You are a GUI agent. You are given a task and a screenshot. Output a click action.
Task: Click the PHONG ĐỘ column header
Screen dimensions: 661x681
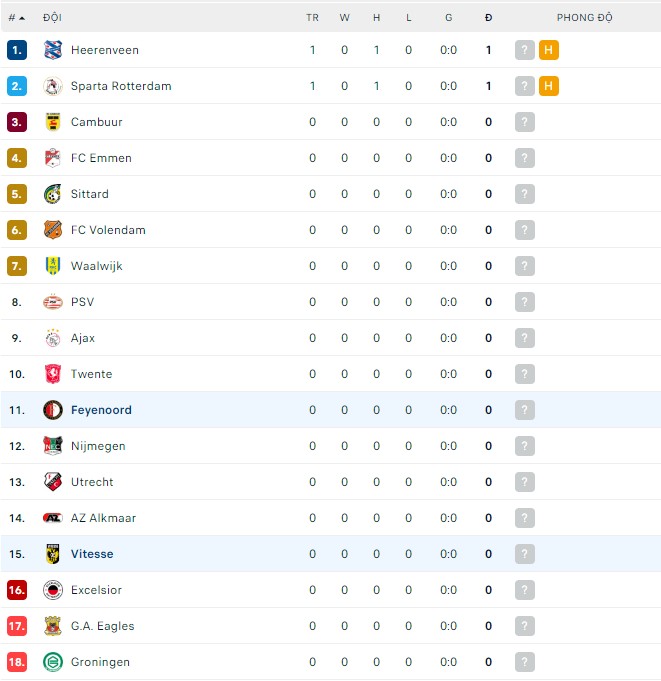585,18
